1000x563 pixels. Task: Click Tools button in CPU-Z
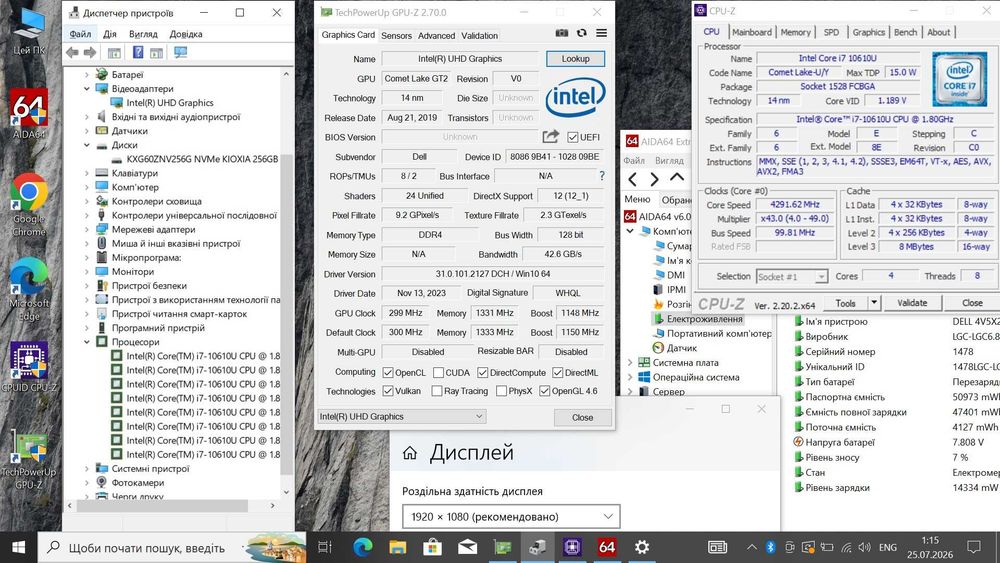point(846,303)
